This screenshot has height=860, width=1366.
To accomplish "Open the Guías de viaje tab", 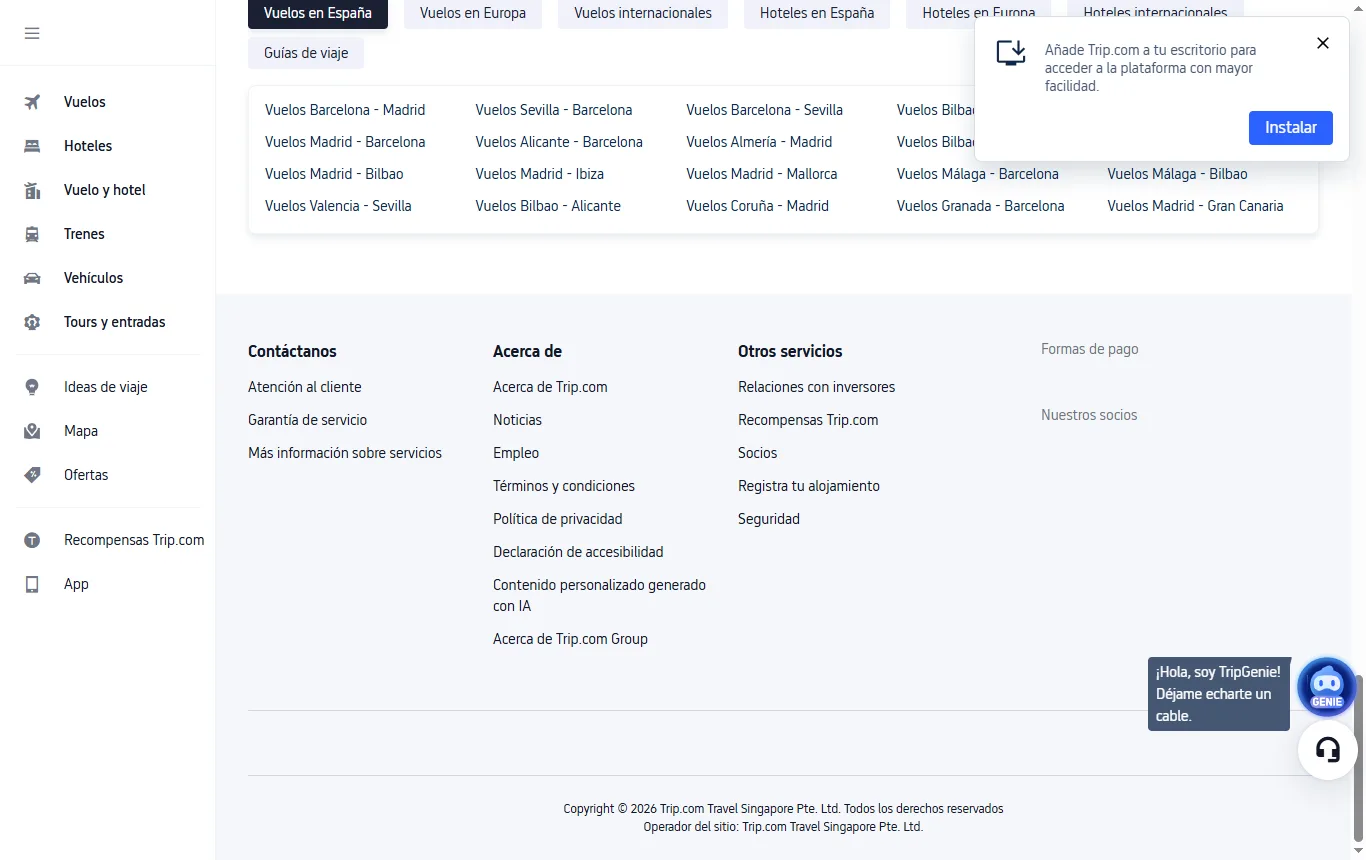I will (306, 53).
